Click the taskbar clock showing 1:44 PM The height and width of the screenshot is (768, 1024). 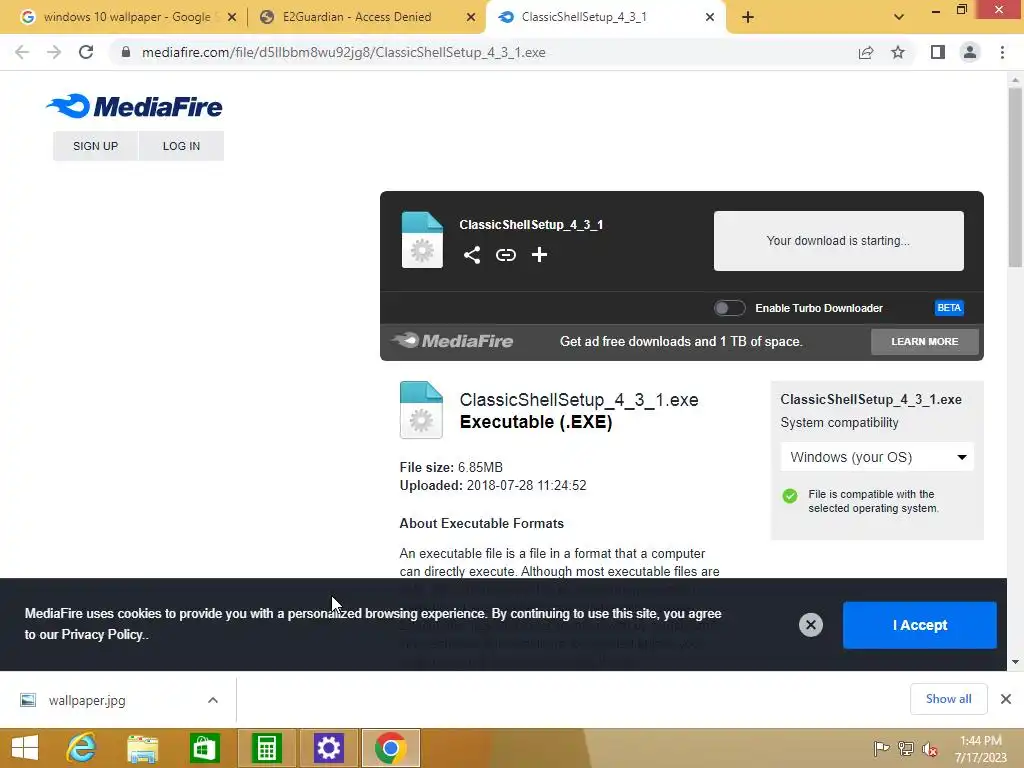(980, 749)
